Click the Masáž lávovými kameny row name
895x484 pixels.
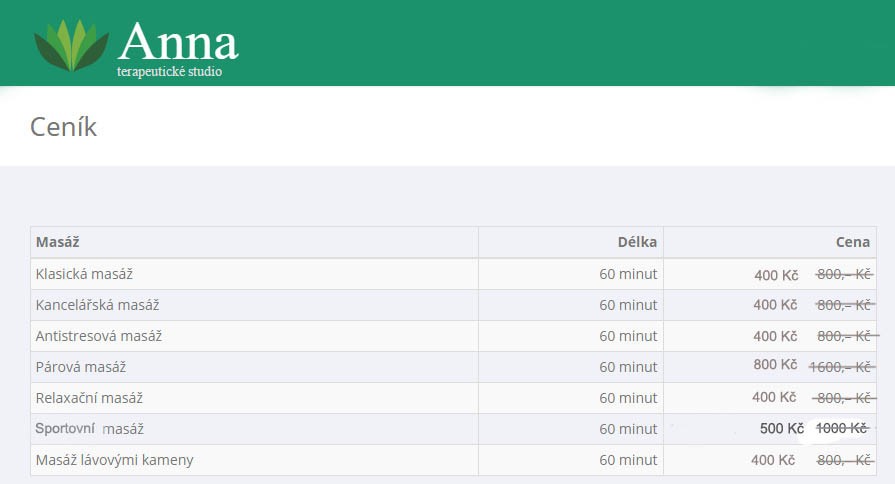click(x=114, y=460)
